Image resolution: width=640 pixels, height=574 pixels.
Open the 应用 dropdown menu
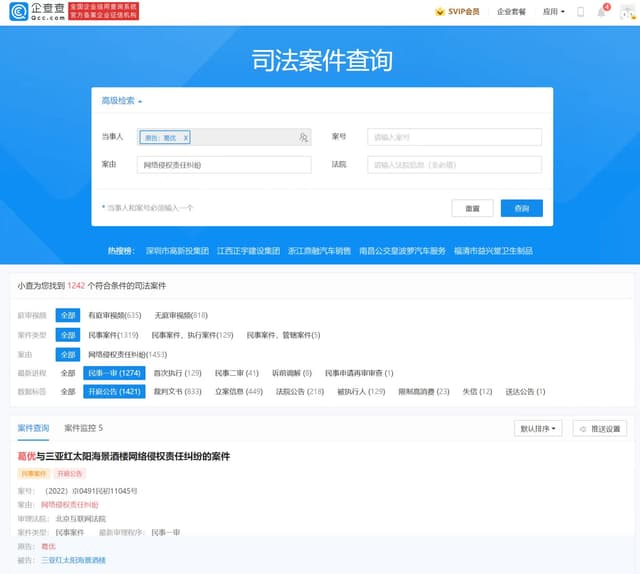[x=553, y=12]
